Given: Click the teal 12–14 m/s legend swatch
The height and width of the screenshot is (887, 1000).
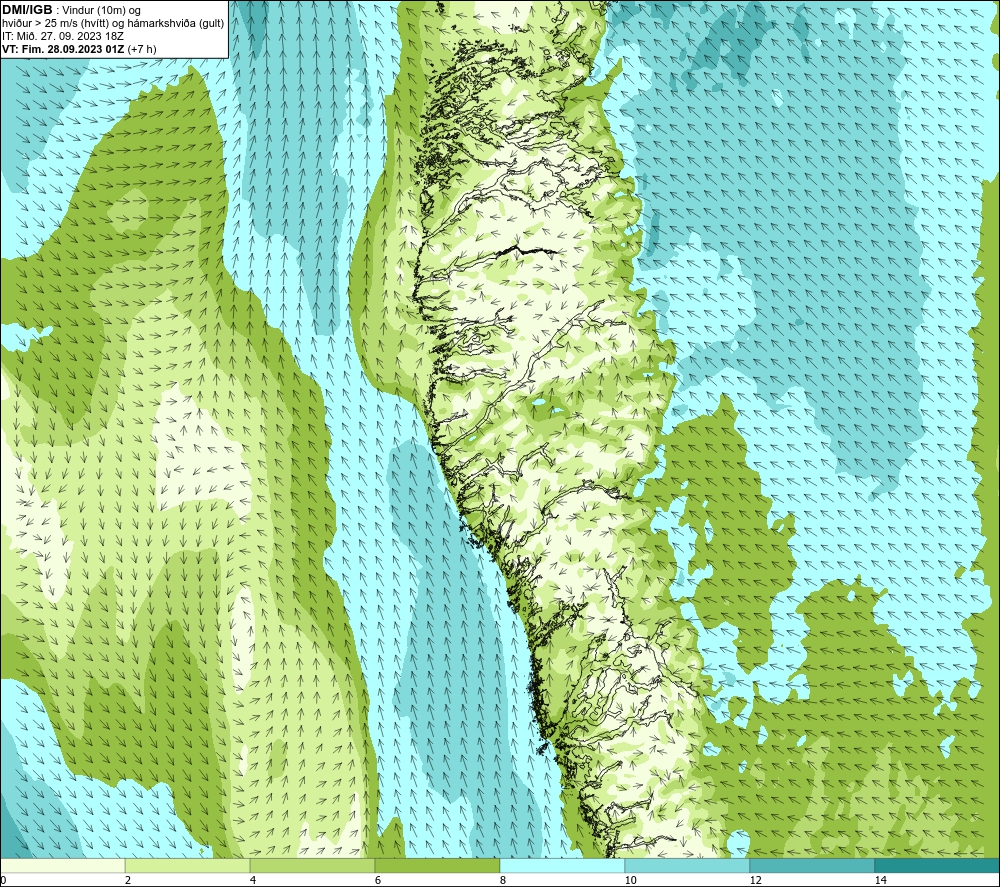Looking at the screenshot, I should pyautogui.click(x=812, y=865).
